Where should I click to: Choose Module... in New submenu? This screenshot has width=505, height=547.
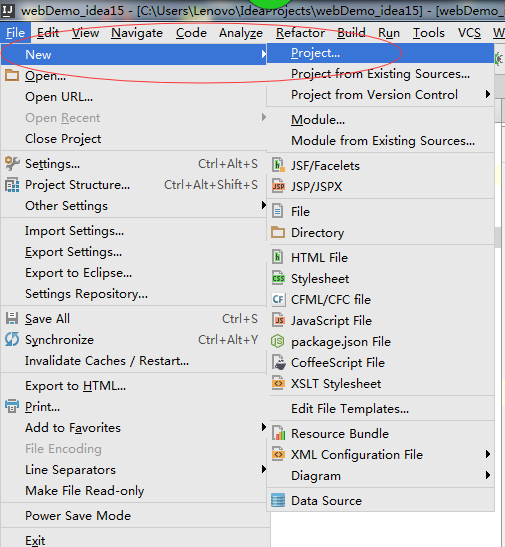click(380, 120)
